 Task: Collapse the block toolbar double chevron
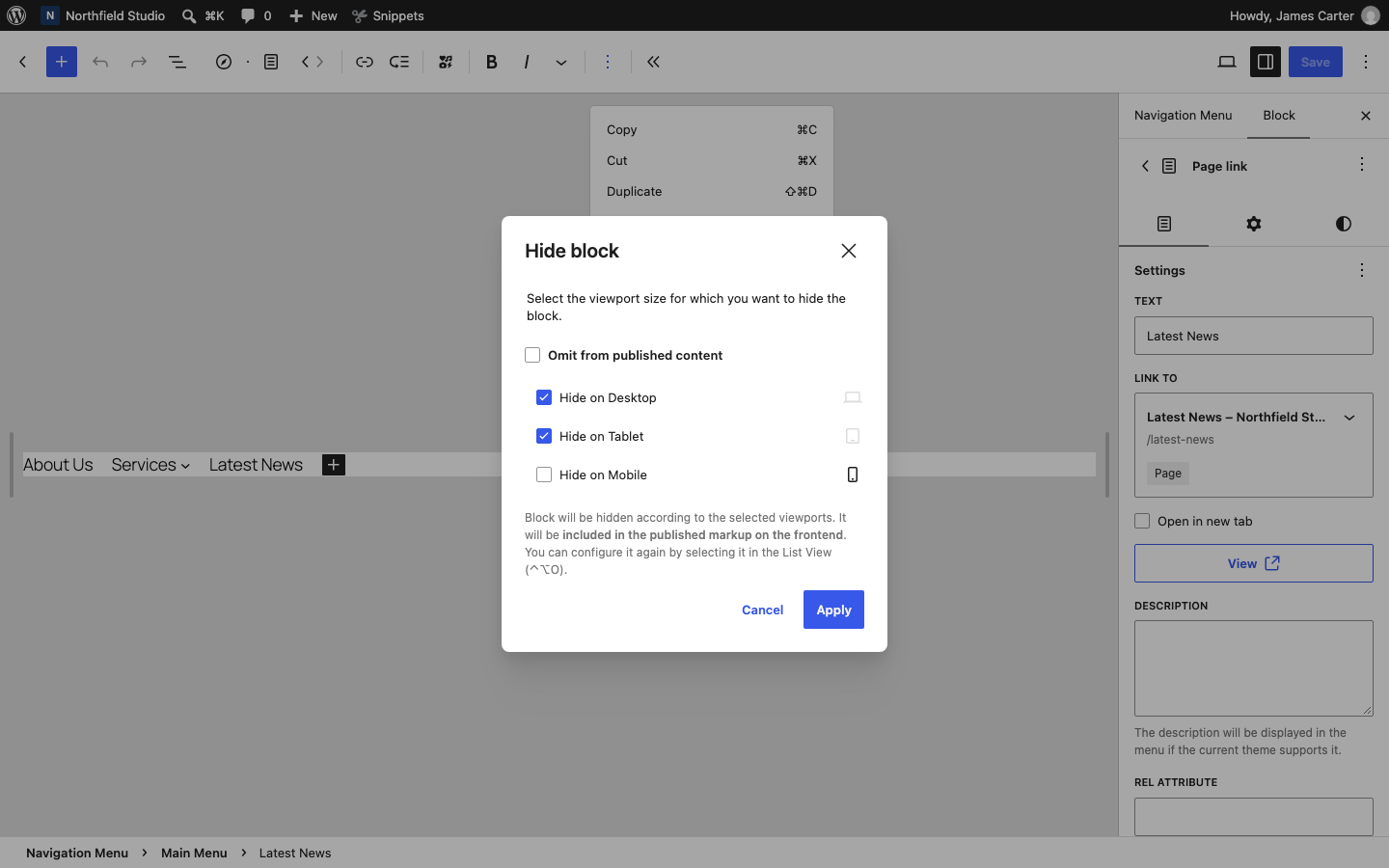[x=654, y=62]
